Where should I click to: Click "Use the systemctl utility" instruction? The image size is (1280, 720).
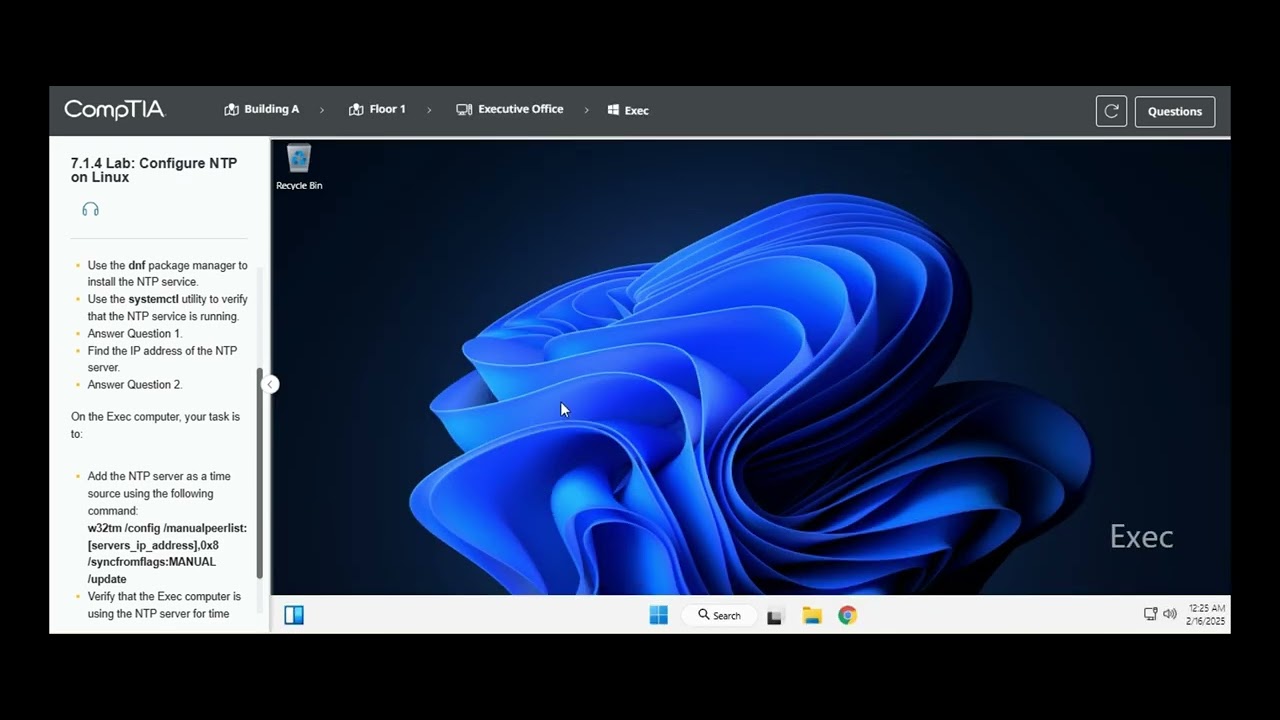[167, 307]
